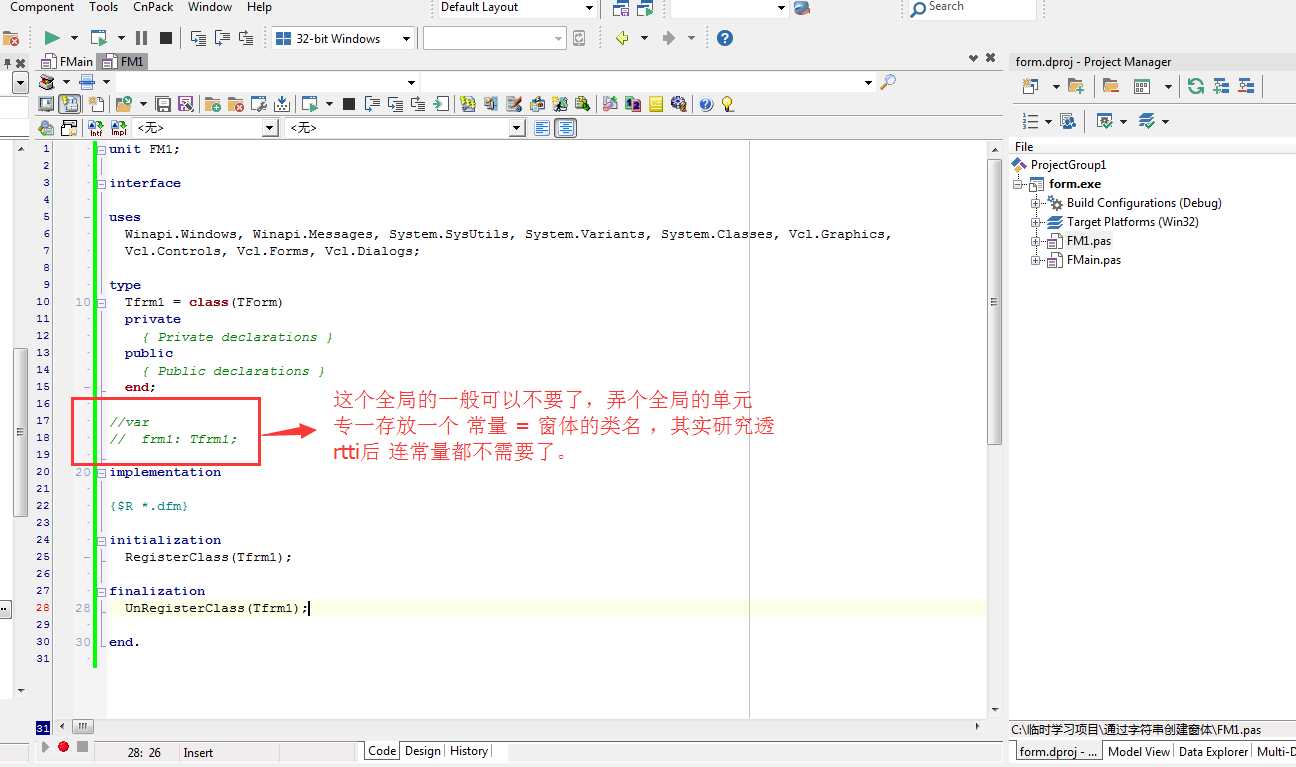The image size is (1296, 767).
Task: Switch to the Design view tab
Action: click(422, 751)
